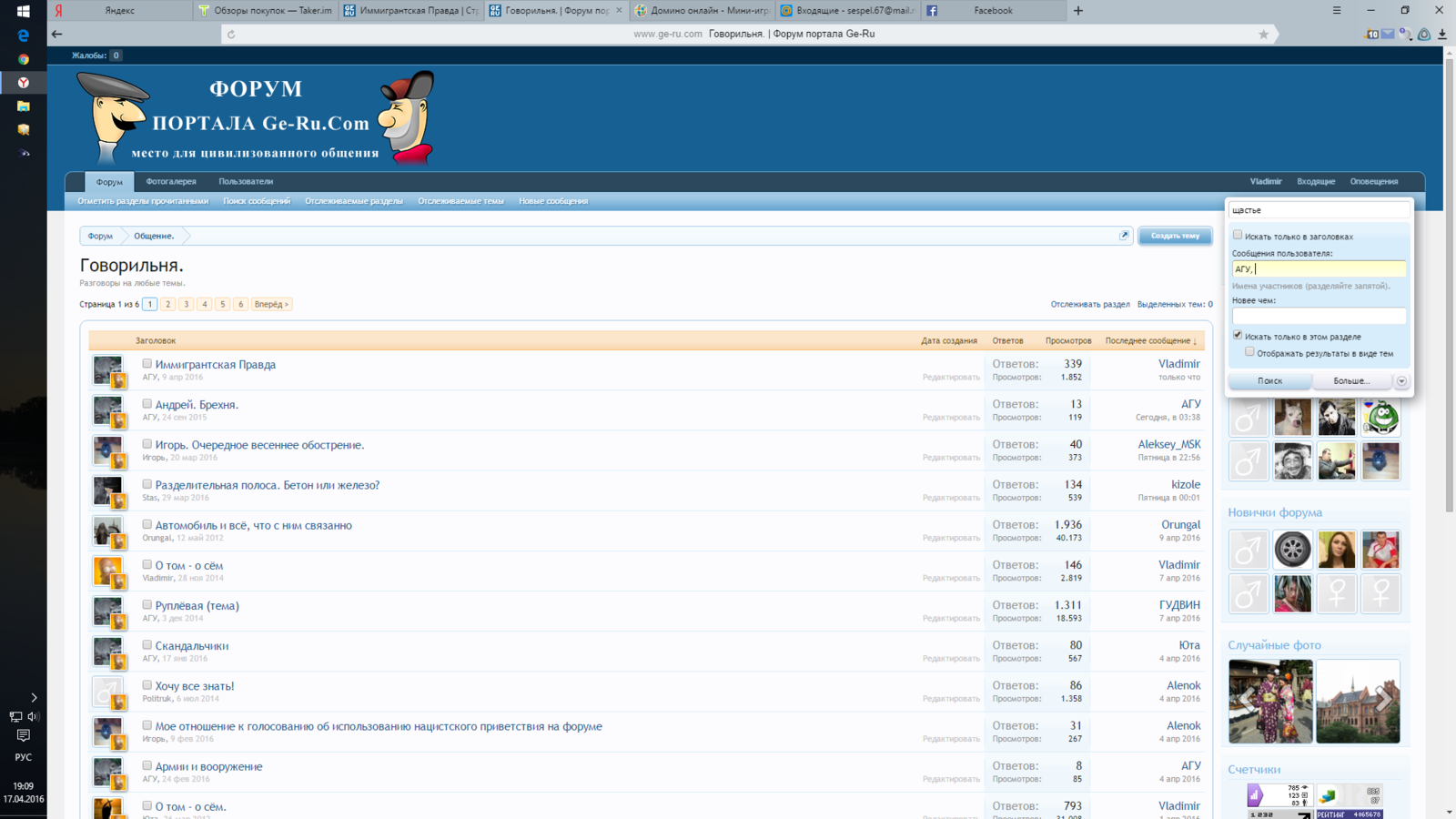Click the page reload icon
Screen dimensions: 1456x819
click(231, 35)
